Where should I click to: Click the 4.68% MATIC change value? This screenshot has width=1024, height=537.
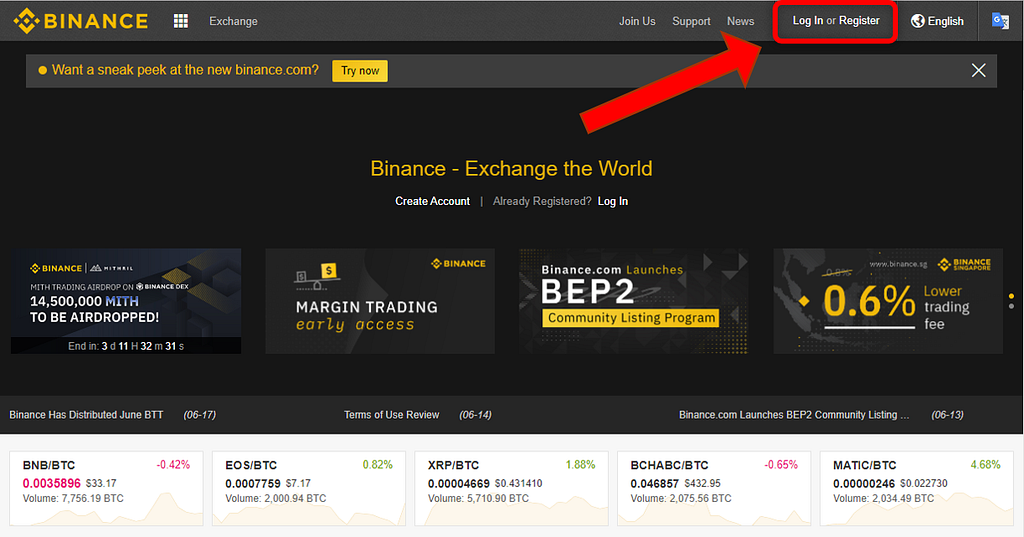pos(985,464)
